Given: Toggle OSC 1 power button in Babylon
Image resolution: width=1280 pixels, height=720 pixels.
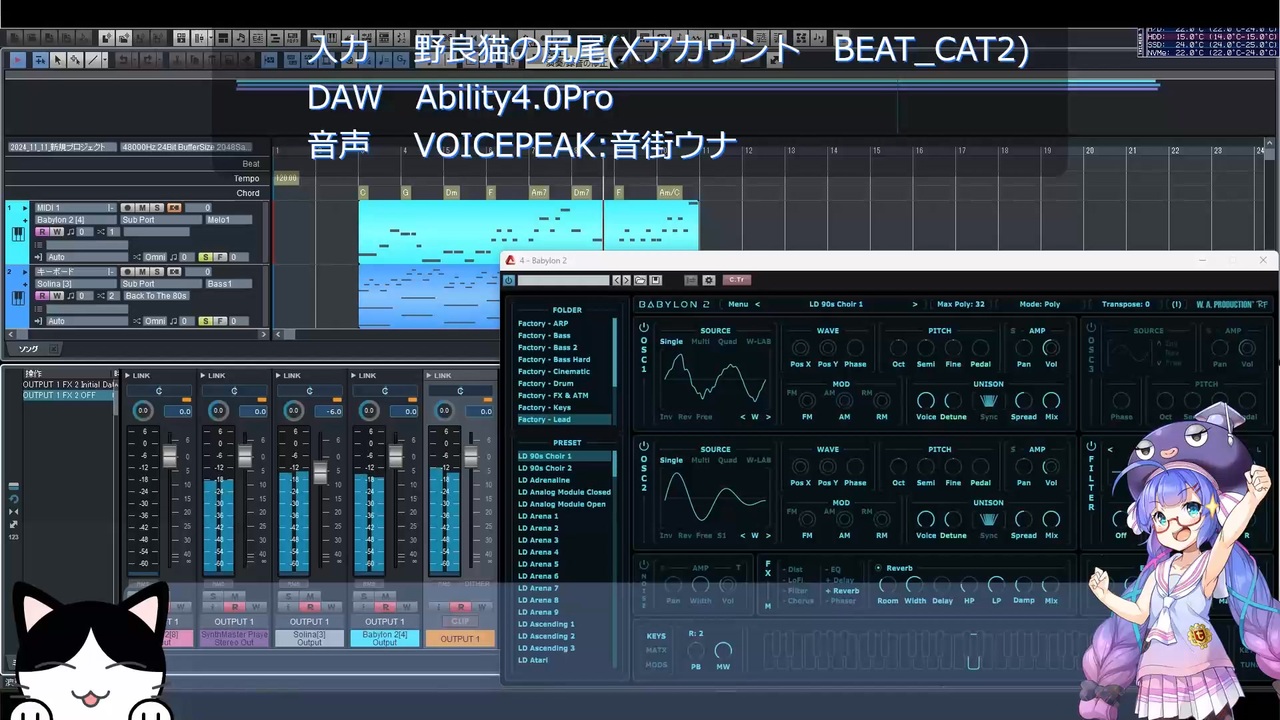Looking at the screenshot, I should click(644, 328).
